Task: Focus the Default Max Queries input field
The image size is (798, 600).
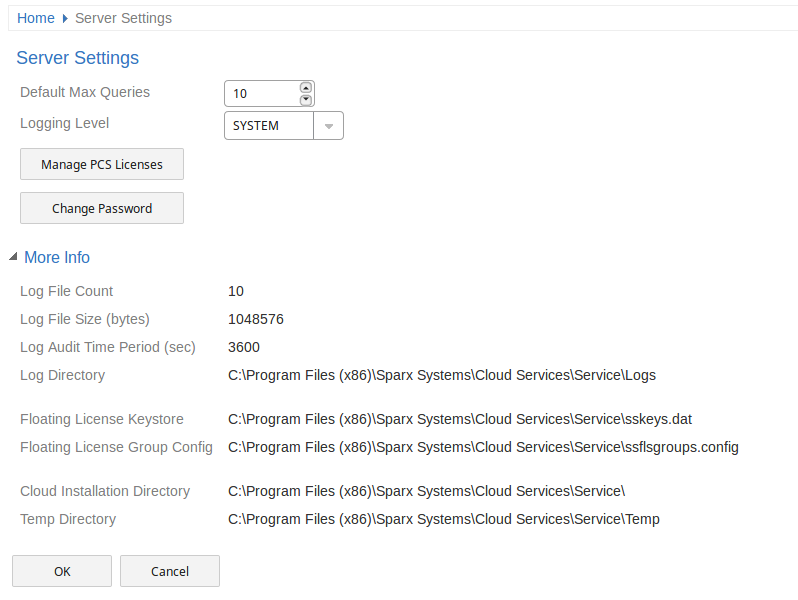Action: 262,94
